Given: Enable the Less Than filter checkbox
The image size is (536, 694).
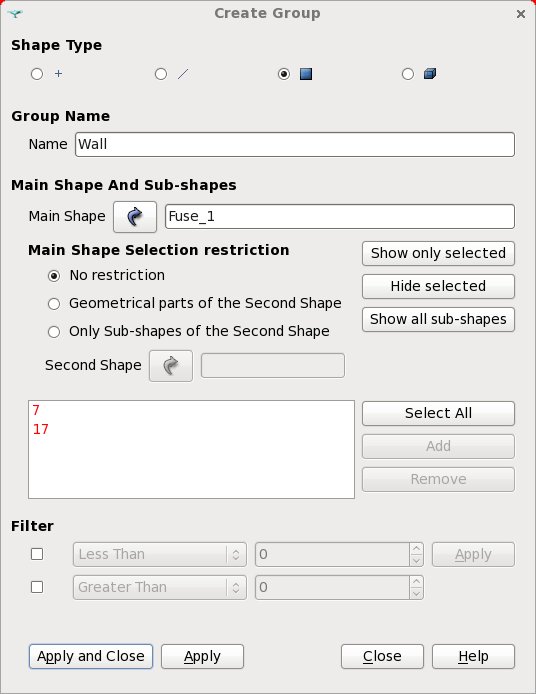Looking at the screenshot, I should click(x=37, y=554).
